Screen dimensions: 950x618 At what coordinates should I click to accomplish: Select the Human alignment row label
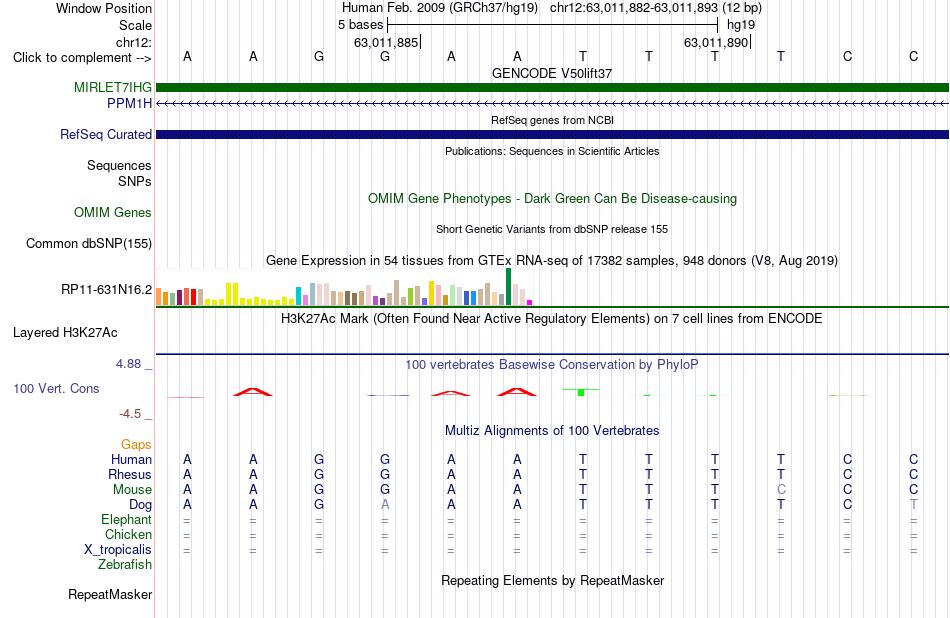point(131,460)
